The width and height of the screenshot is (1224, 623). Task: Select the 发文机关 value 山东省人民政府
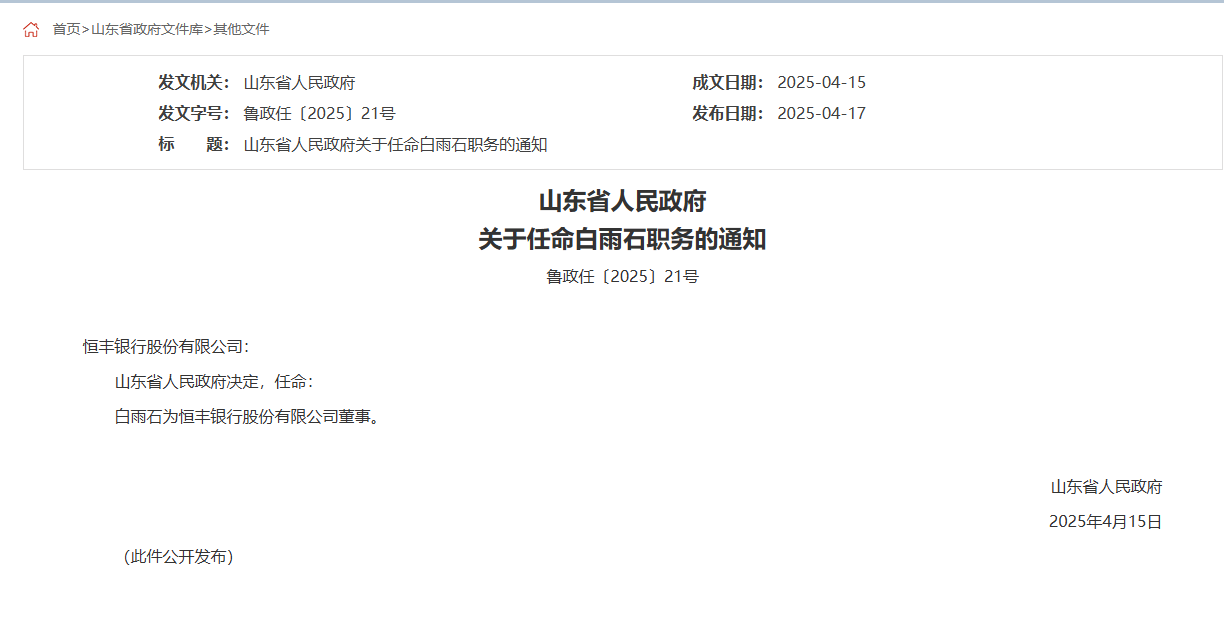click(x=300, y=83)
